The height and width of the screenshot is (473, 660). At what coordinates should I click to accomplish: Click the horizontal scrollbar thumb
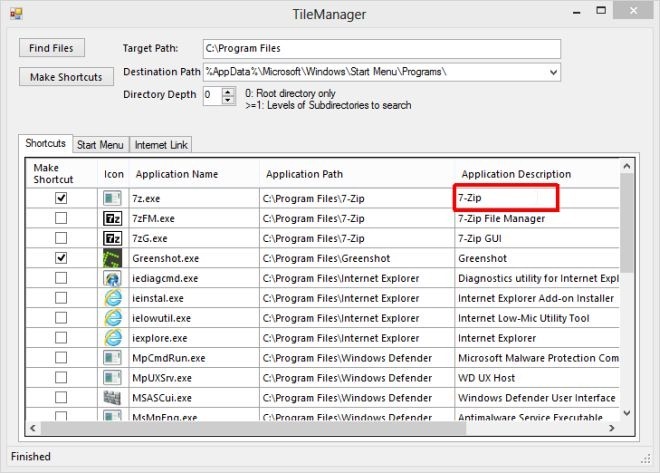(253, 428)
